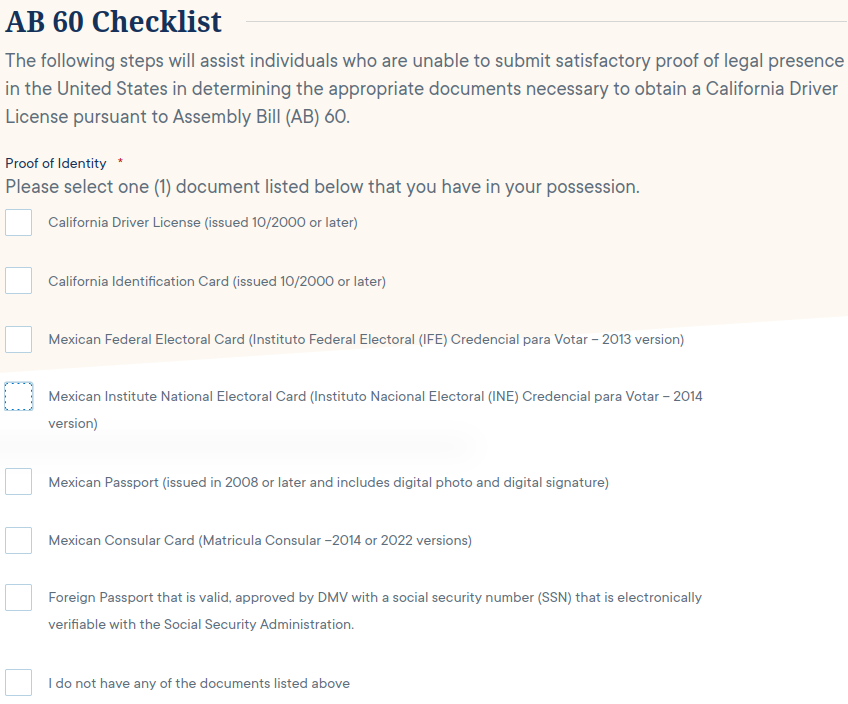
Task: Click the Instituto Federal Electoral (IFE) label text
Action: click(x=366, y=339)
